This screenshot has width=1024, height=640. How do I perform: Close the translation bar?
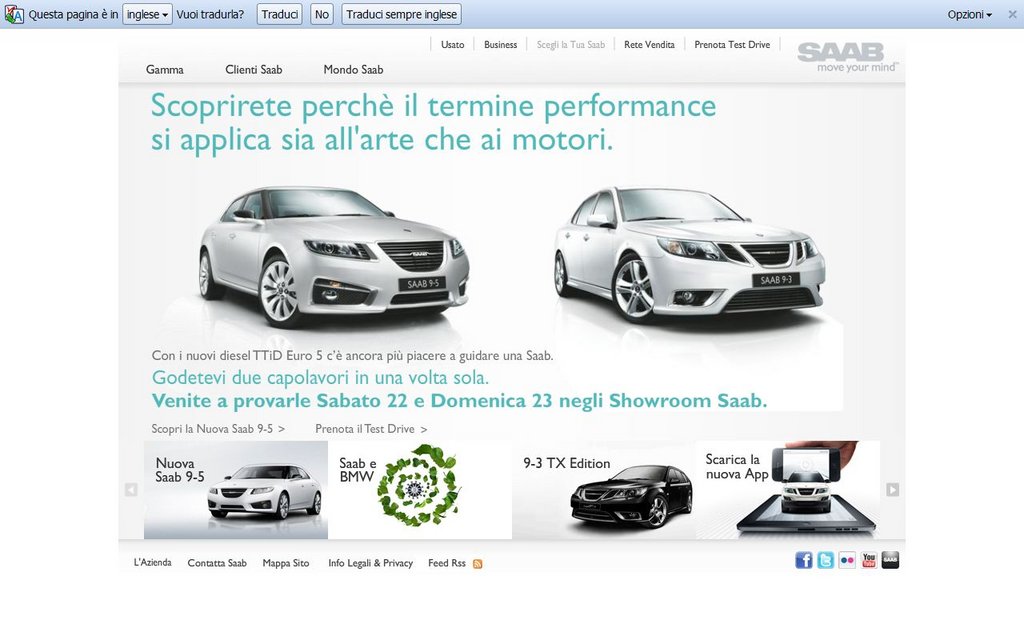[1012, 14]
